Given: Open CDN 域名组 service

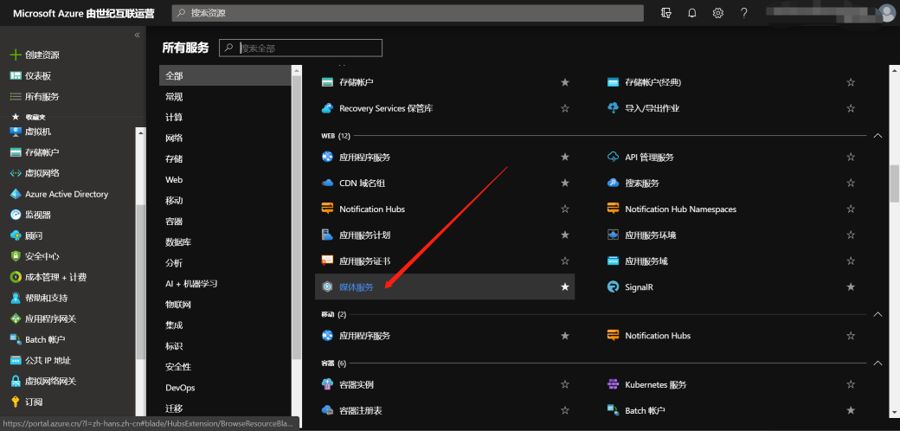Looking at the screenshot, I should (x=362, y=183).
